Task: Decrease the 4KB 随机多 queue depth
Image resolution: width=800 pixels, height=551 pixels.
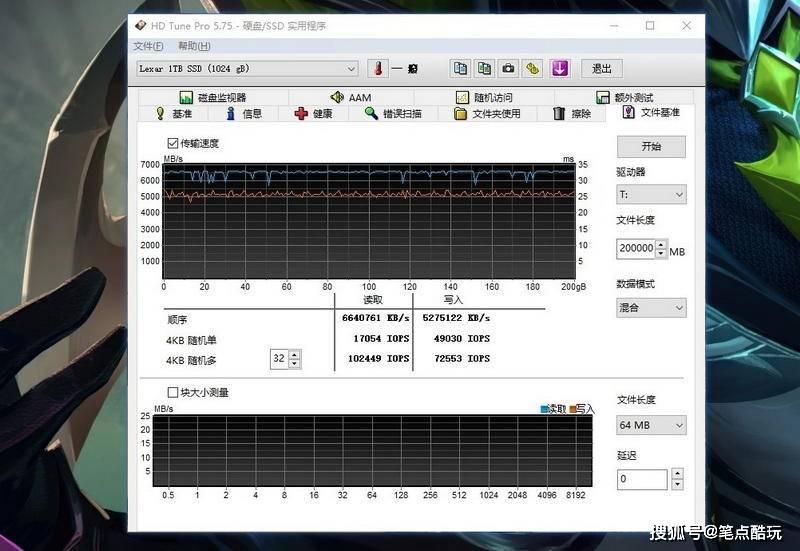Action: pos(294,363)
